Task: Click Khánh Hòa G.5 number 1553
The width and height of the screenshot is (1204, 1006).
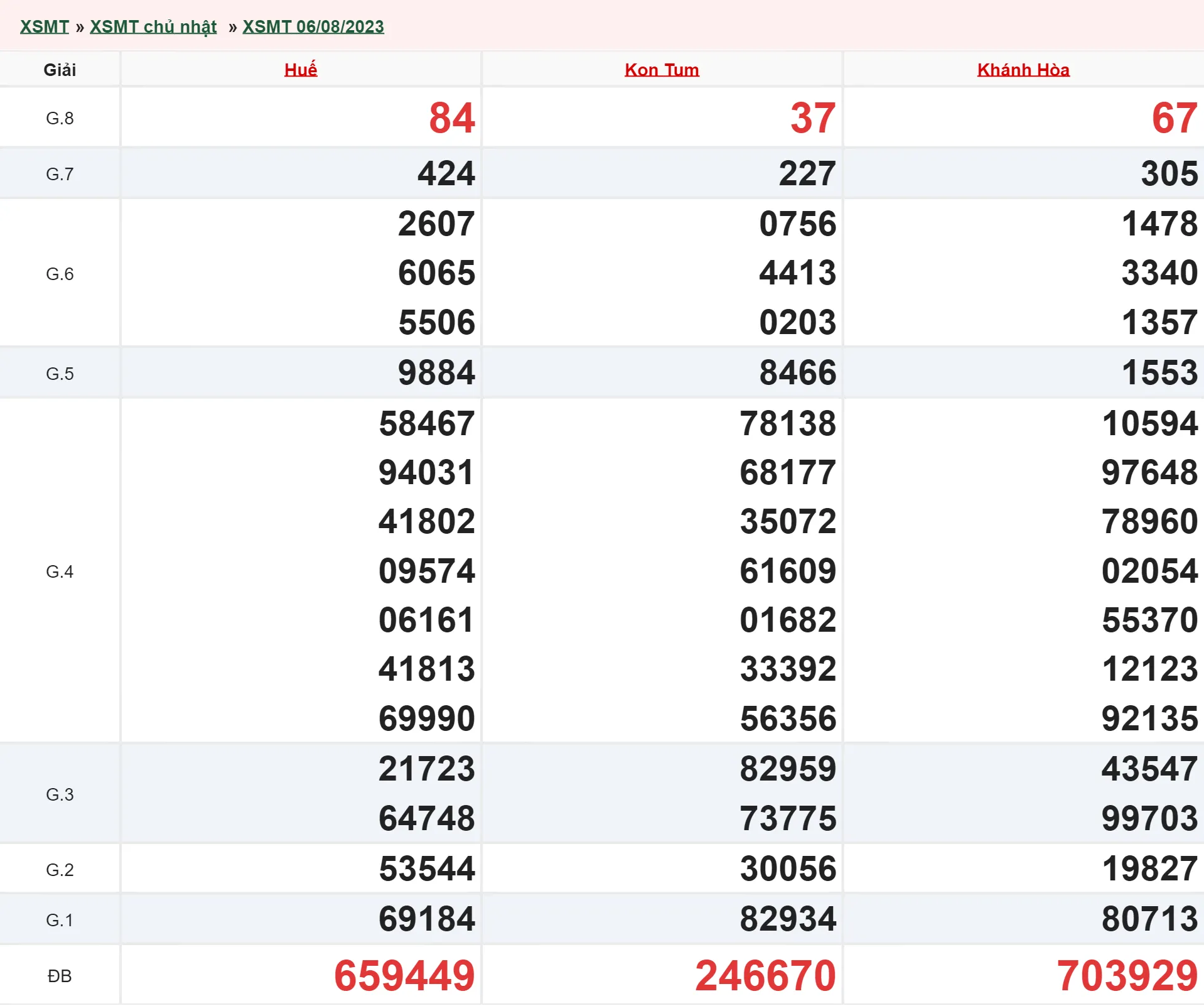Action: [1159, 373]
